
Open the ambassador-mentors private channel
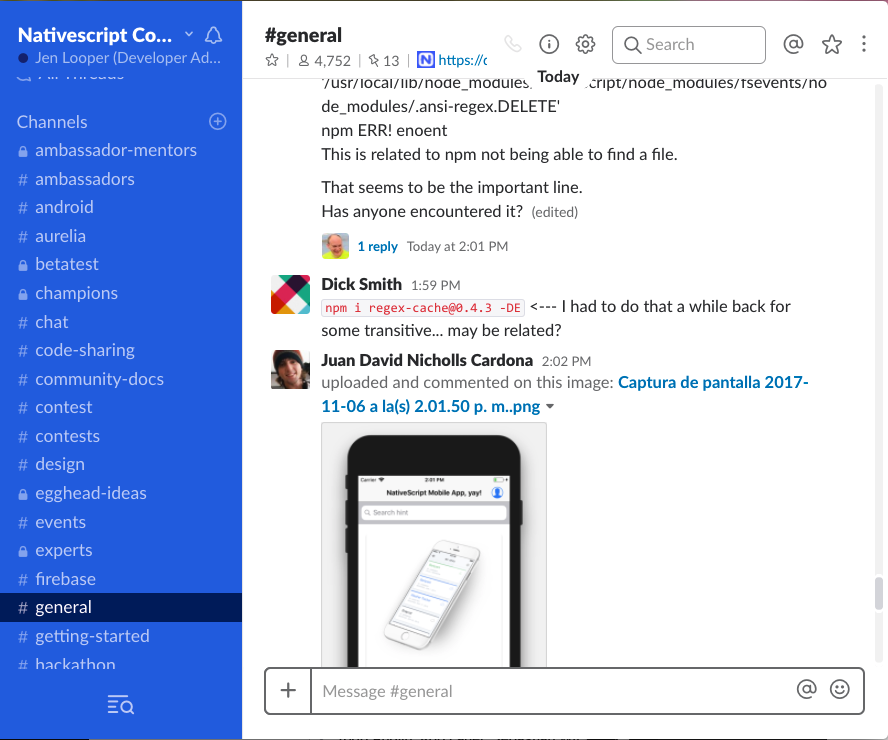coord(121,151)
